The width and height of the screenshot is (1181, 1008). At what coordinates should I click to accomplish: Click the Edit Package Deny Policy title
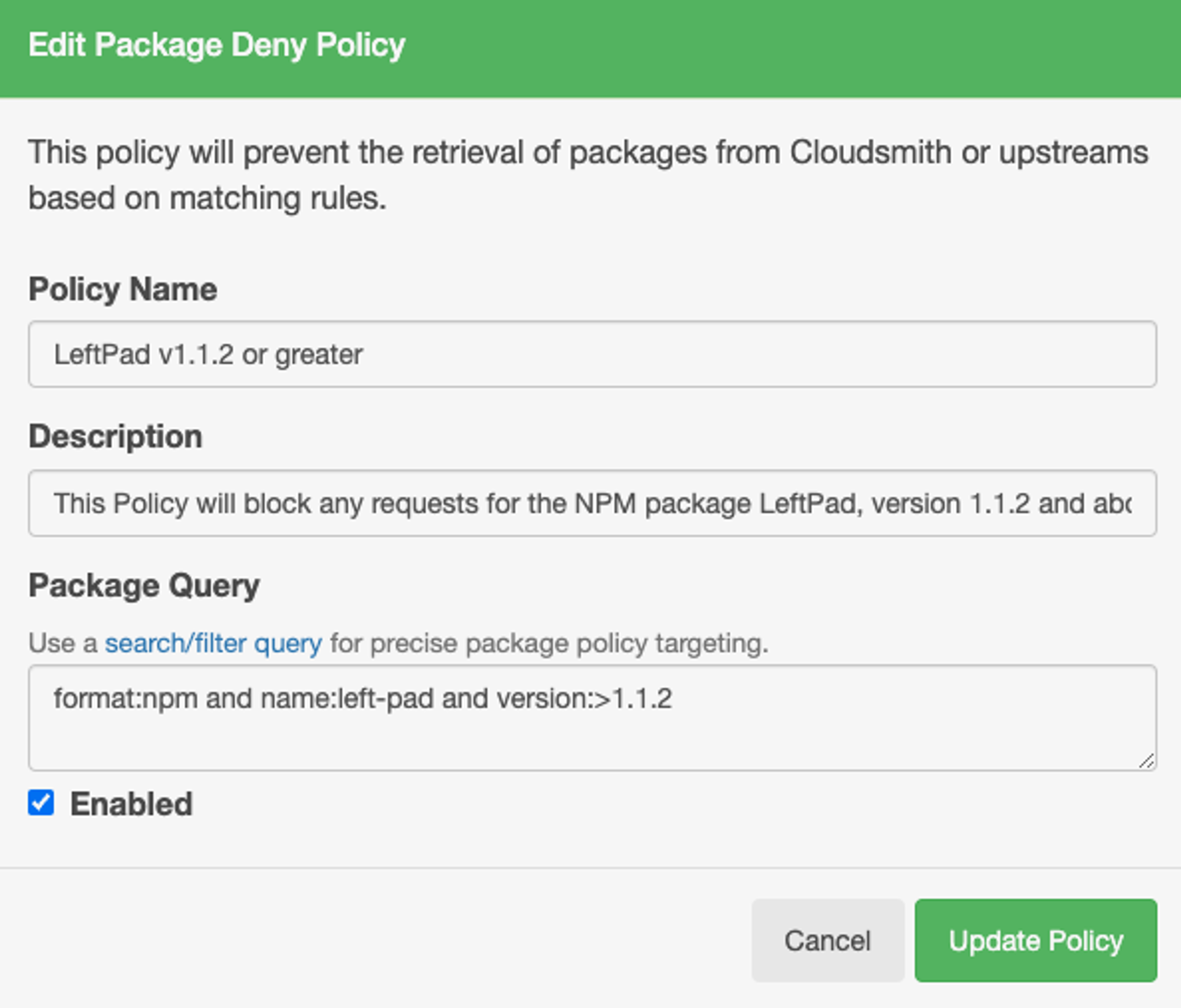217,45
